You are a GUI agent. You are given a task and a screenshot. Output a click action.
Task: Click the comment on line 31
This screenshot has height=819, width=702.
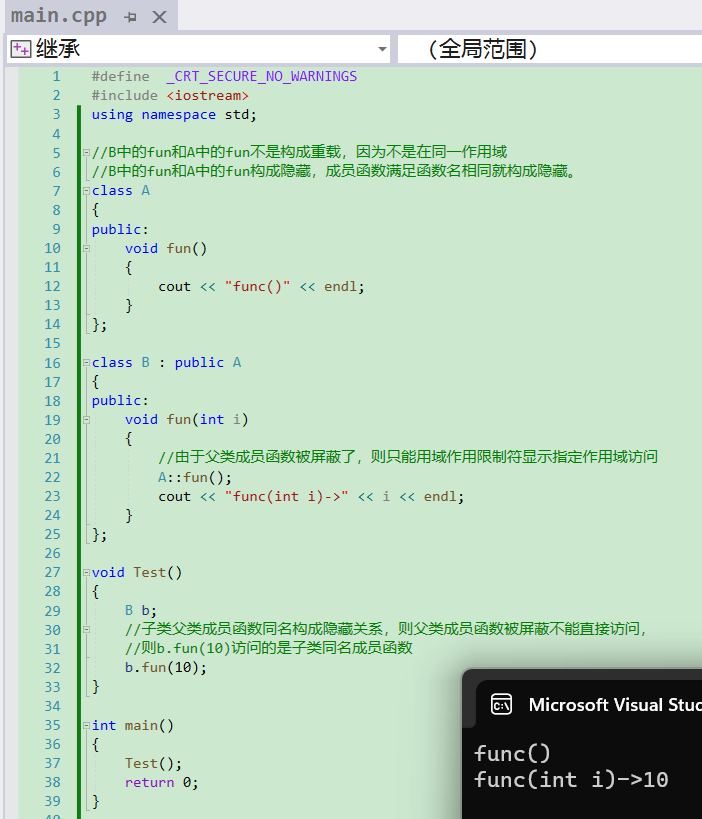[268, 649]
